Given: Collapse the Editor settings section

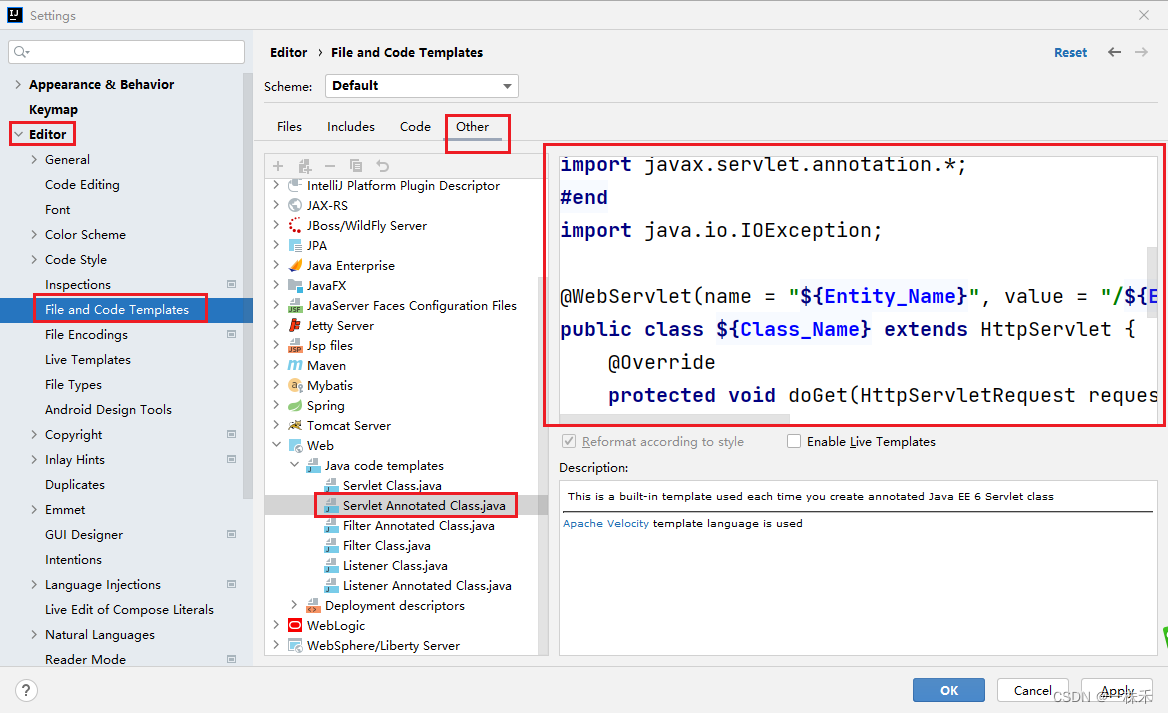Looking at the screenshot, I should click(x=19, y=134).
